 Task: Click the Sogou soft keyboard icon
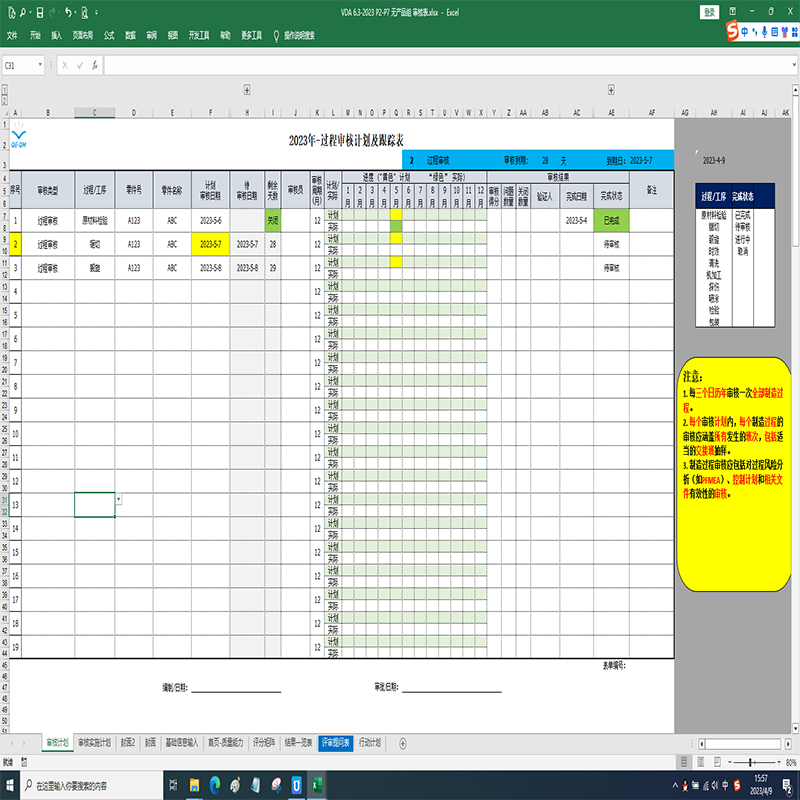click(x=774, y=32)
